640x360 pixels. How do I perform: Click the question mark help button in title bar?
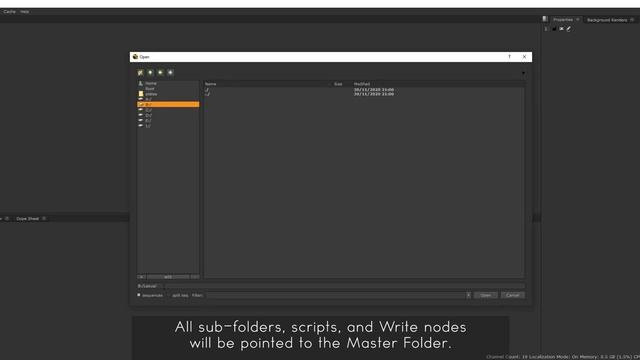click(509, 57)
